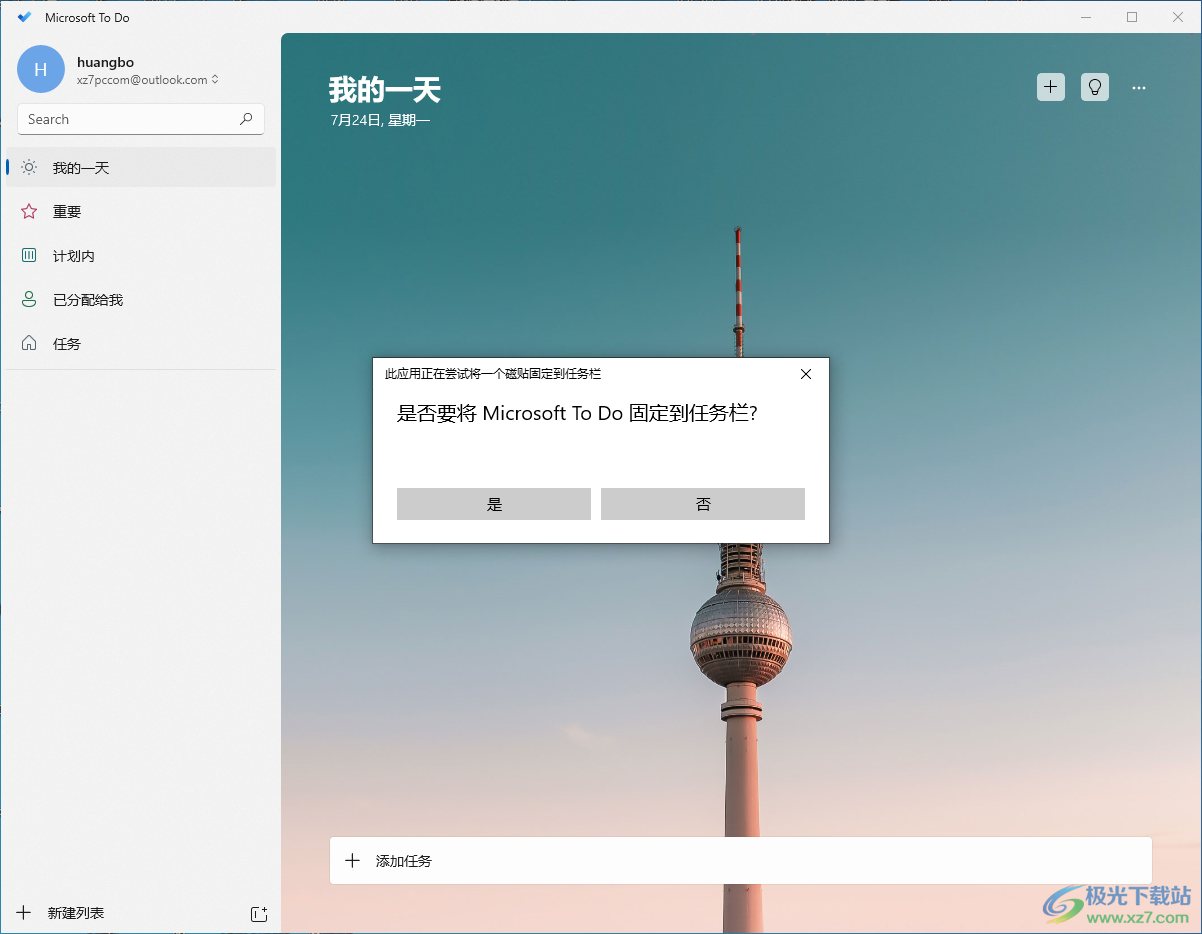
Task: Select 我的一天 in sidebar
Action: 141,168
